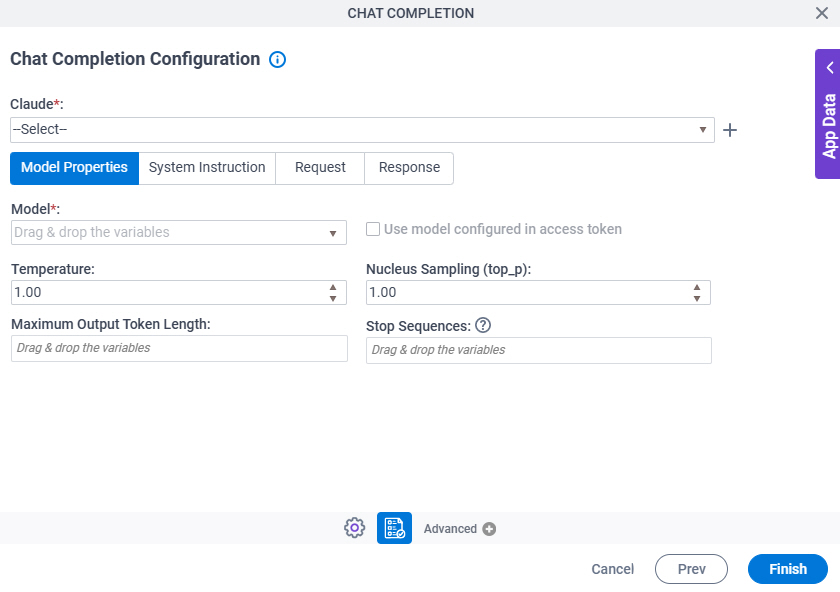The height and width of the screenshot is (592, 840).
Task: Expand the App Data panel arrow
Action: [830, 68]
